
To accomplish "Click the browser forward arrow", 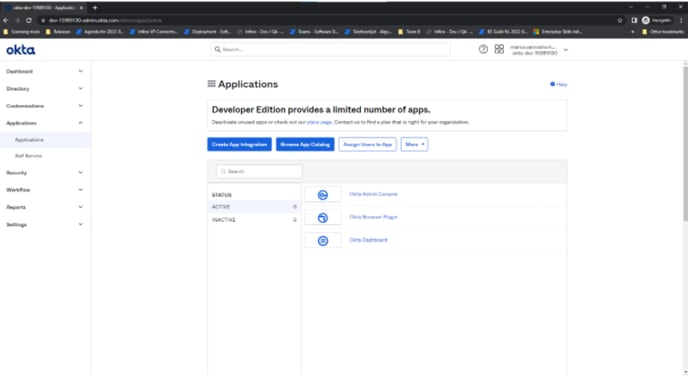I will pos(17,20).
